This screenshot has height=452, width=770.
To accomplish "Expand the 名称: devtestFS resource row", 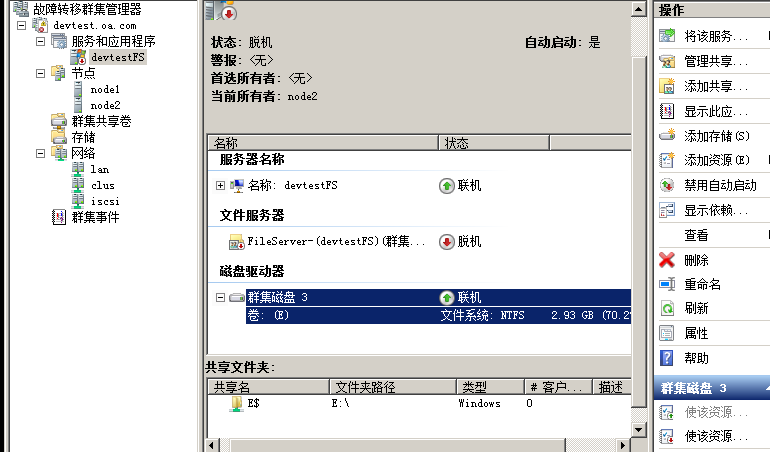I will point(220,185).
